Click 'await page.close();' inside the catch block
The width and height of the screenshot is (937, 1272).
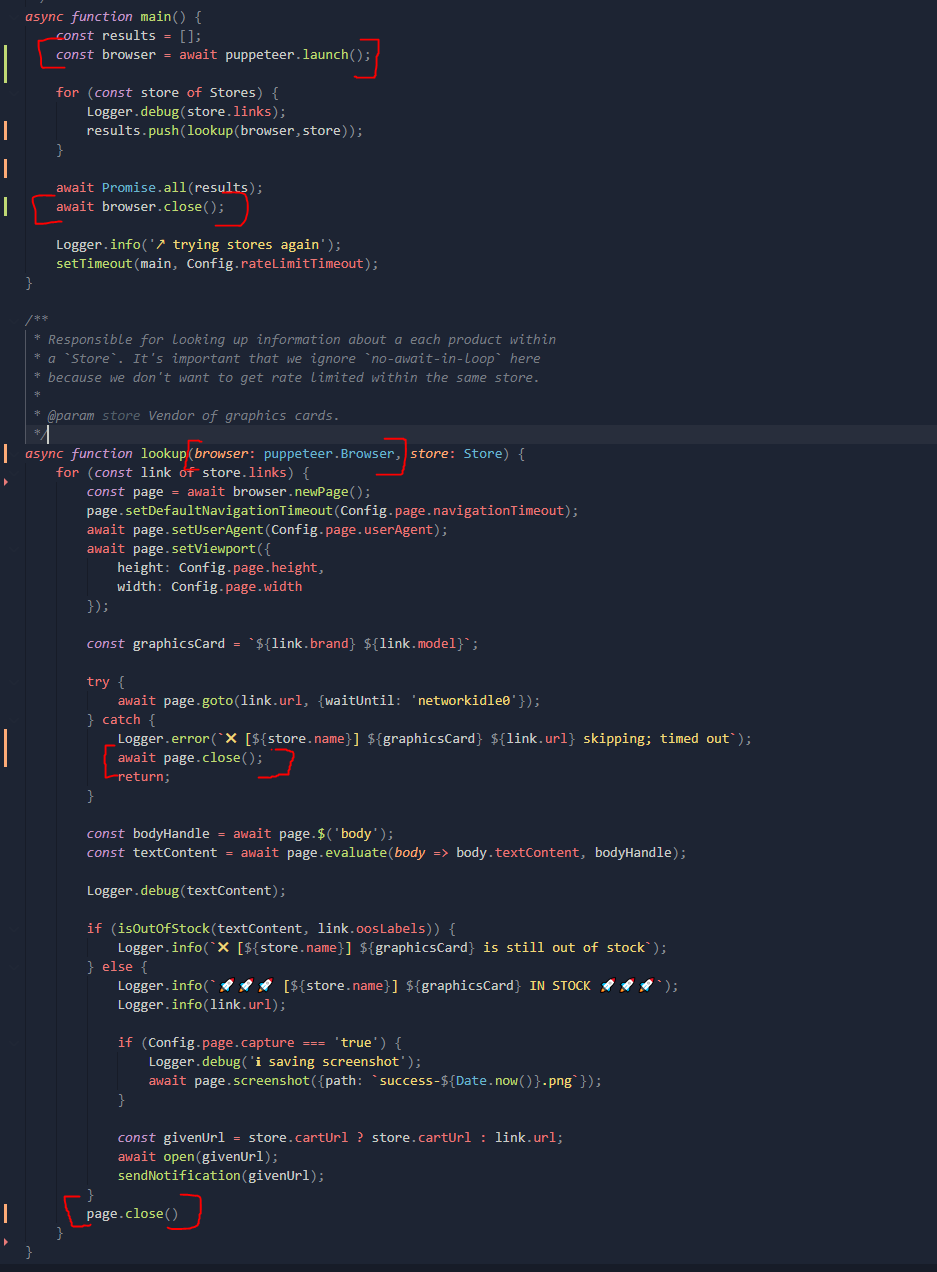coord(190,757)
